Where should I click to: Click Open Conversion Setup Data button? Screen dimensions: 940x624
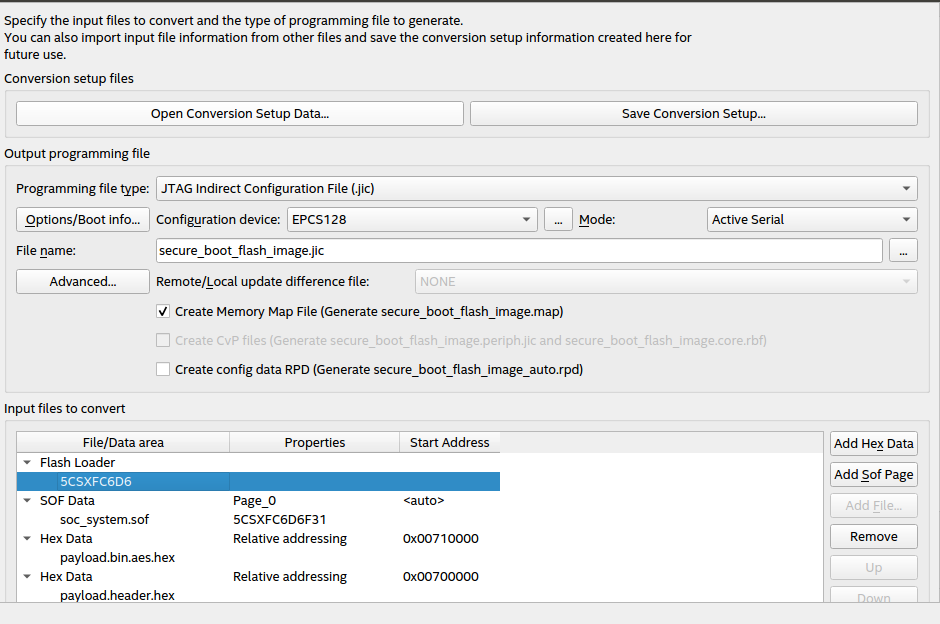[x=240, y=114]
